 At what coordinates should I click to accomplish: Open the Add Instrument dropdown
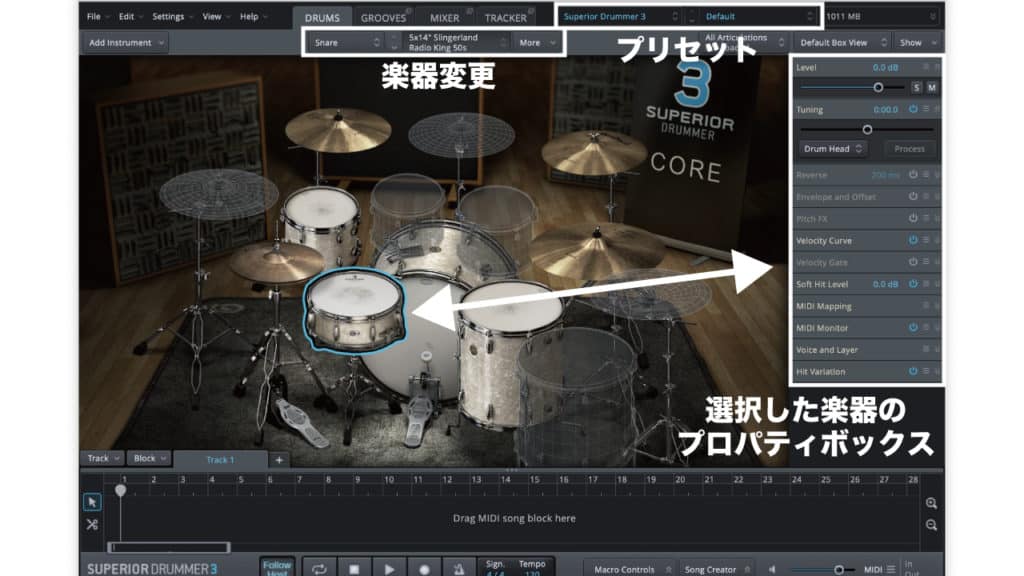[125, 42]
